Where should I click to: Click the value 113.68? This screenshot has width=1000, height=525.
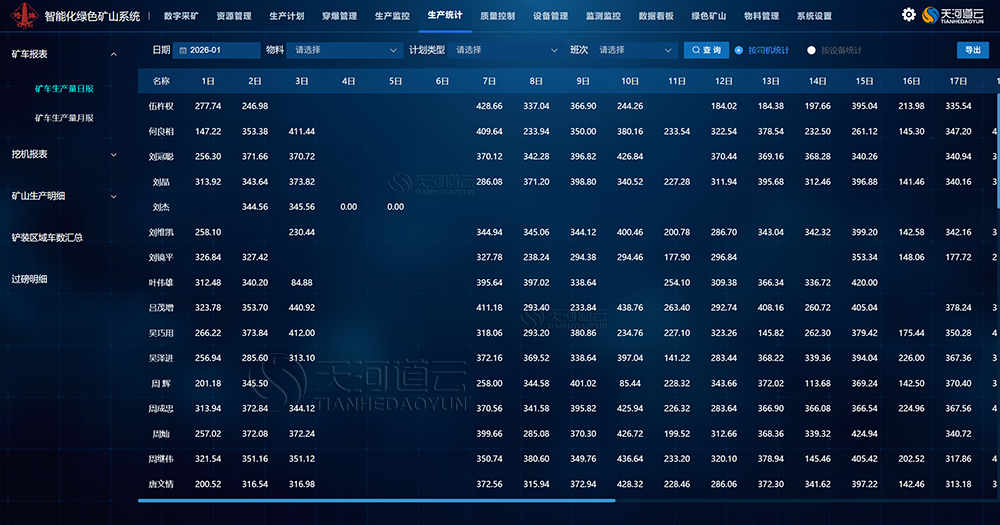pyautogui.click(x=818, y=383)
